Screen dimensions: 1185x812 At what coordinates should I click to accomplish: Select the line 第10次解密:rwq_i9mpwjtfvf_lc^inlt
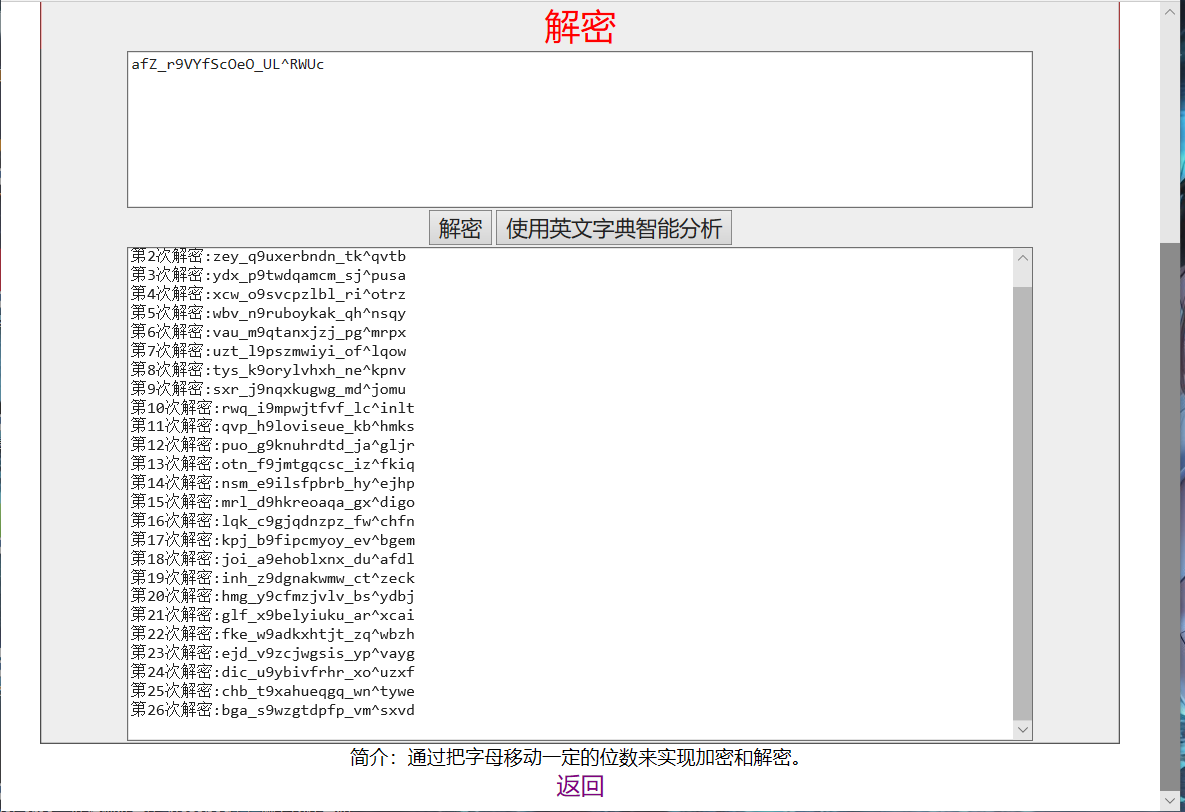tap(273, 408)
